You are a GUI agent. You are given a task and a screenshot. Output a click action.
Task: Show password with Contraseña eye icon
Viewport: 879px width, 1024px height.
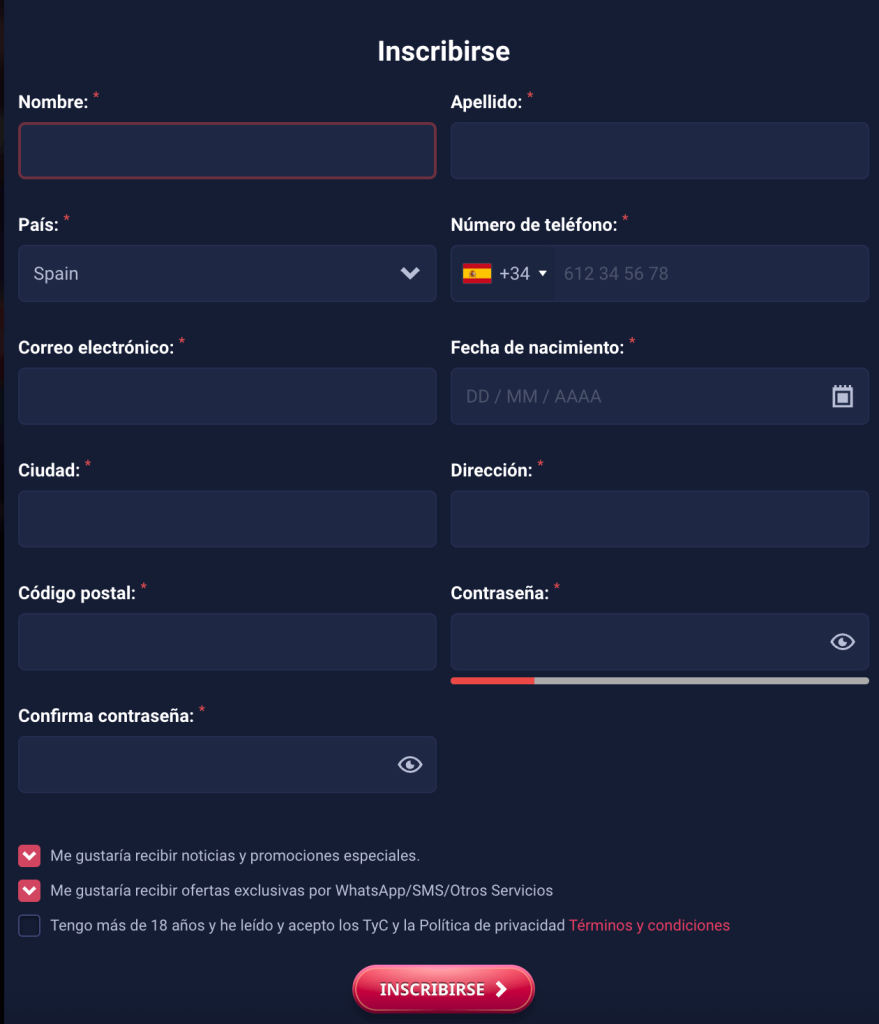(x=842, y=642)
